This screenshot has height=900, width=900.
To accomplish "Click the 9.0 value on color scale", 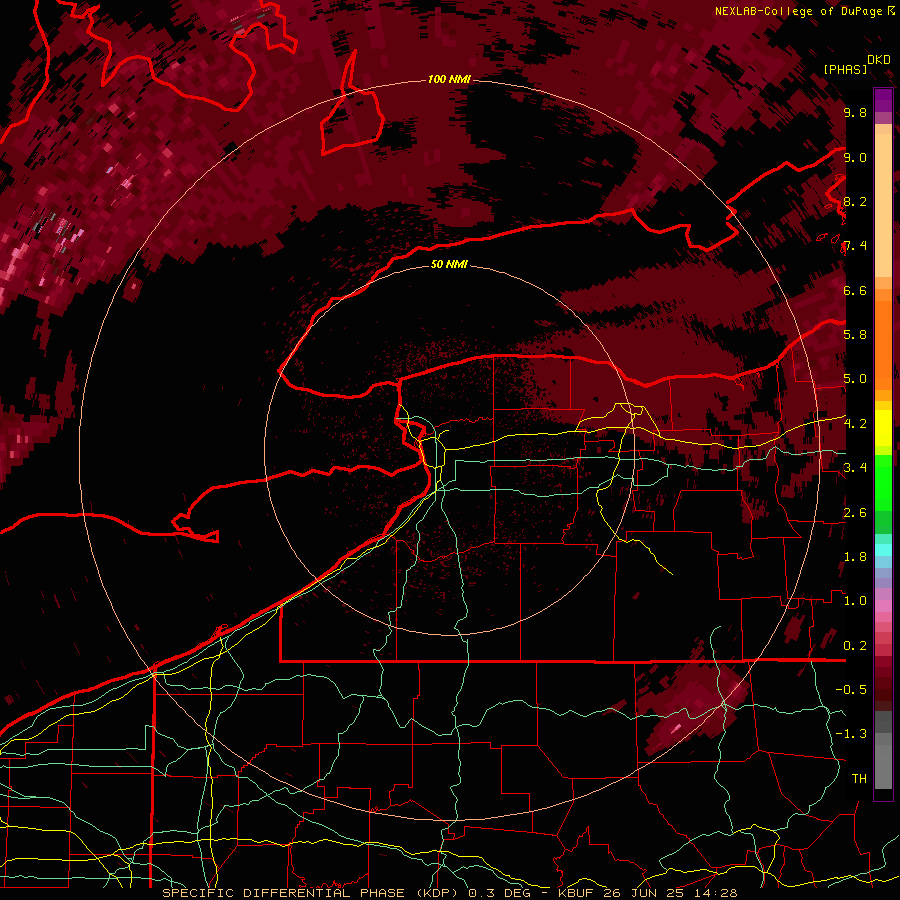I will tap(855, 157).
